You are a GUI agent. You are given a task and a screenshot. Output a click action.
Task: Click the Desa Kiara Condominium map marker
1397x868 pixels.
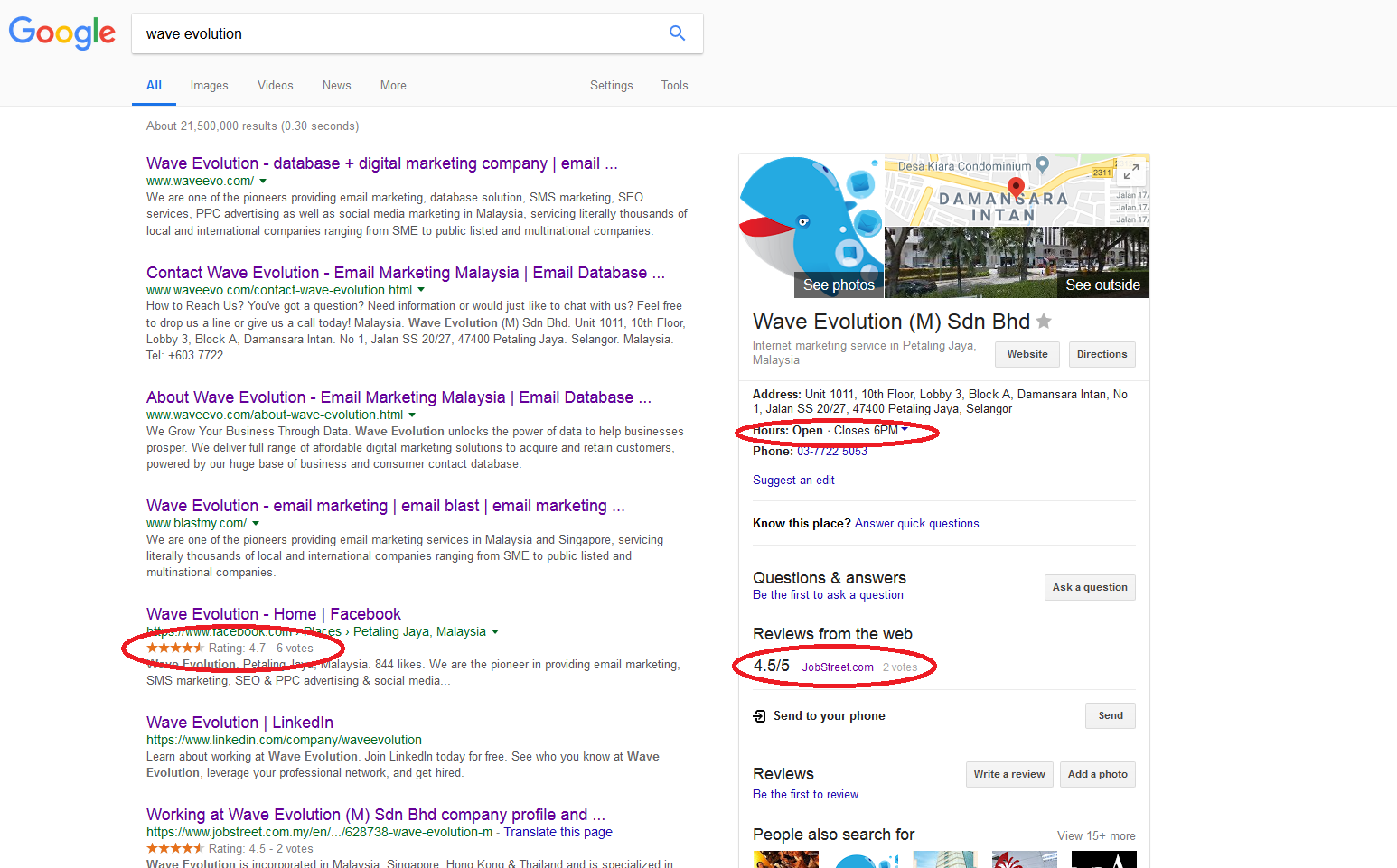pos(1042,164)
